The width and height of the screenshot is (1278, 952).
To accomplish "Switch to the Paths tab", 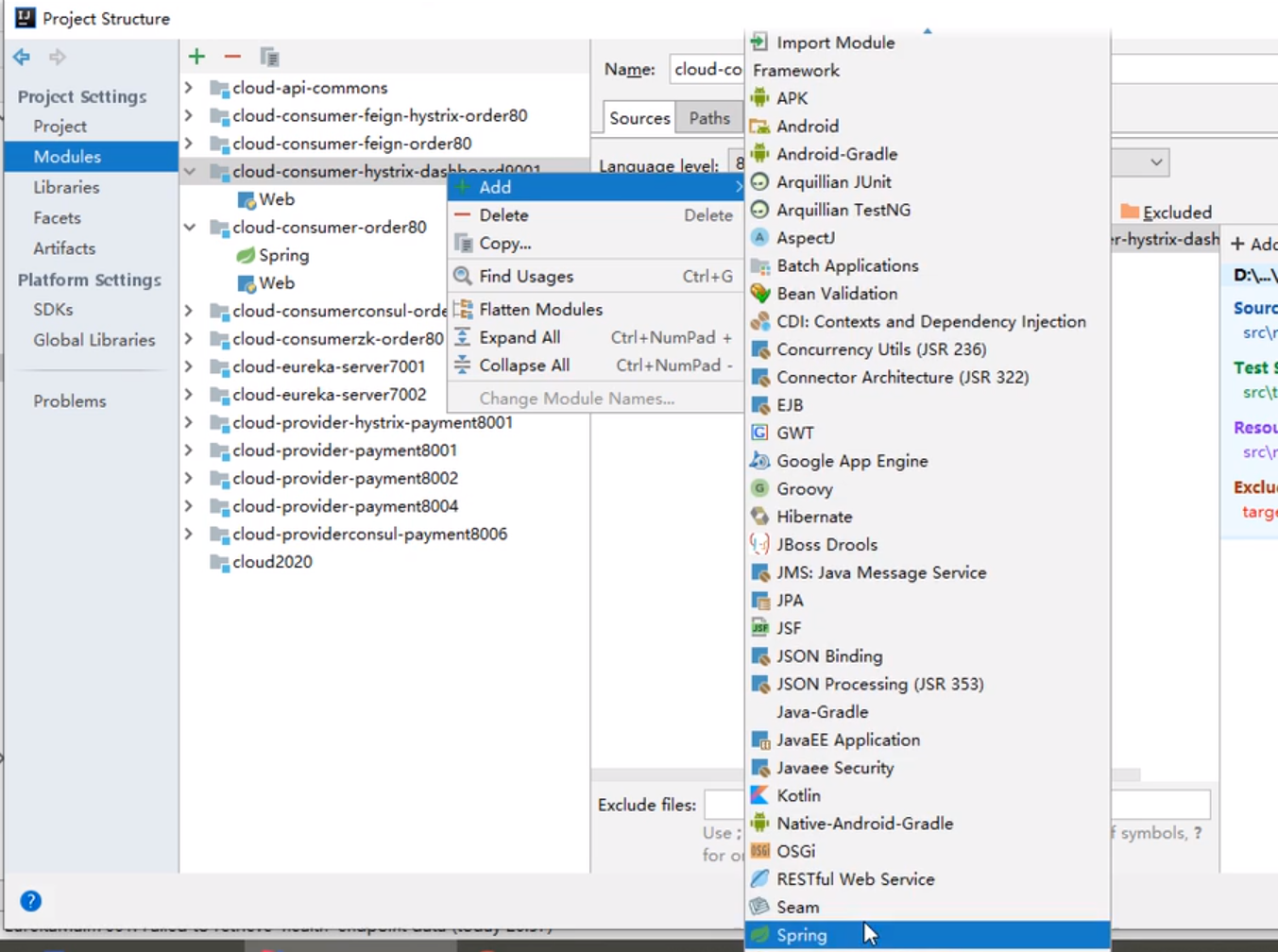I will (708, 118).
